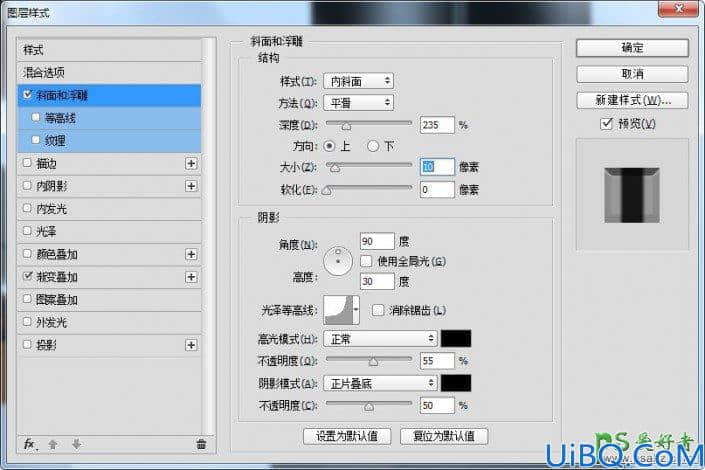This screenshot has height=470, width=705.
Task: Click the 大小 slider handle
Action: [x=335, y=169]
